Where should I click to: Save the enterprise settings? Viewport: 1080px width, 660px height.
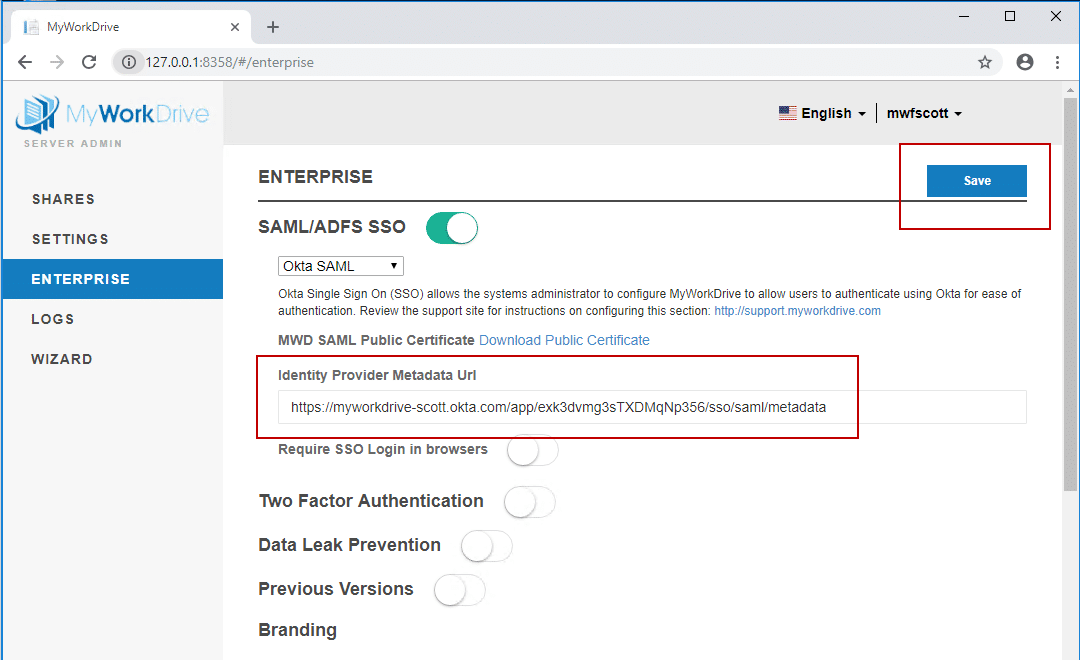tap(976, 181)
